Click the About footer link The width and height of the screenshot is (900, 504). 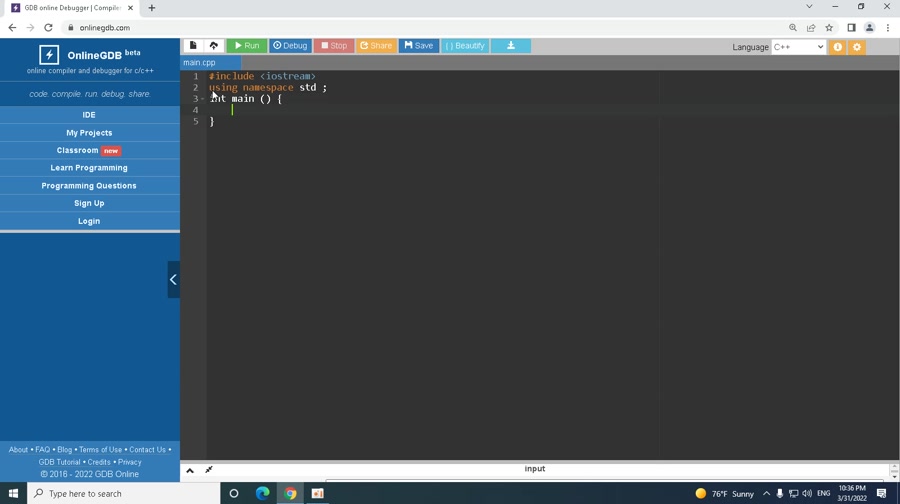click(x=18, y=449)
